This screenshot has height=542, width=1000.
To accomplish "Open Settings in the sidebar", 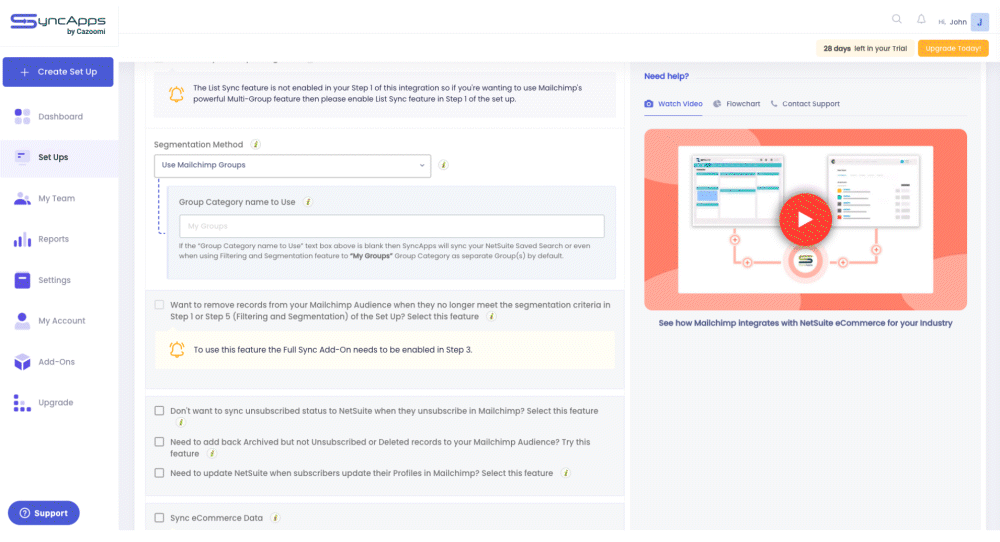I will [59, 280].
